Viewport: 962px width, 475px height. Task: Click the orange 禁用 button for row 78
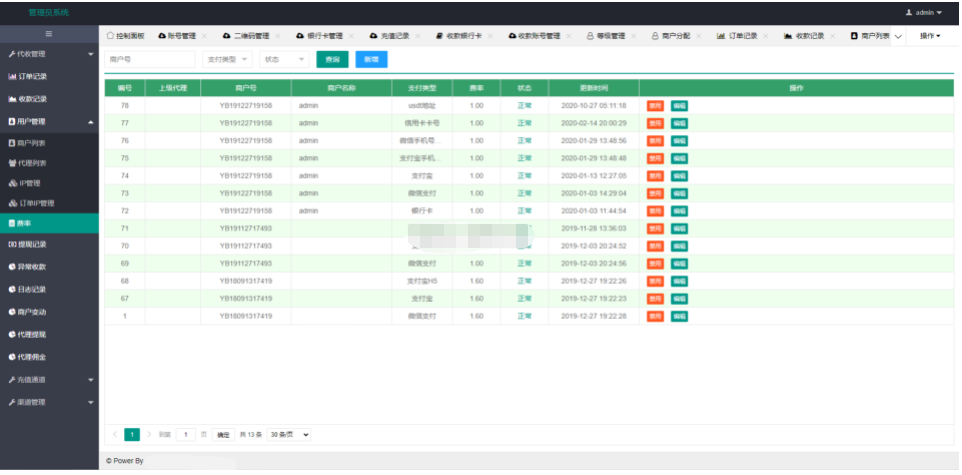pyautogui.click(x=655, y=105)
